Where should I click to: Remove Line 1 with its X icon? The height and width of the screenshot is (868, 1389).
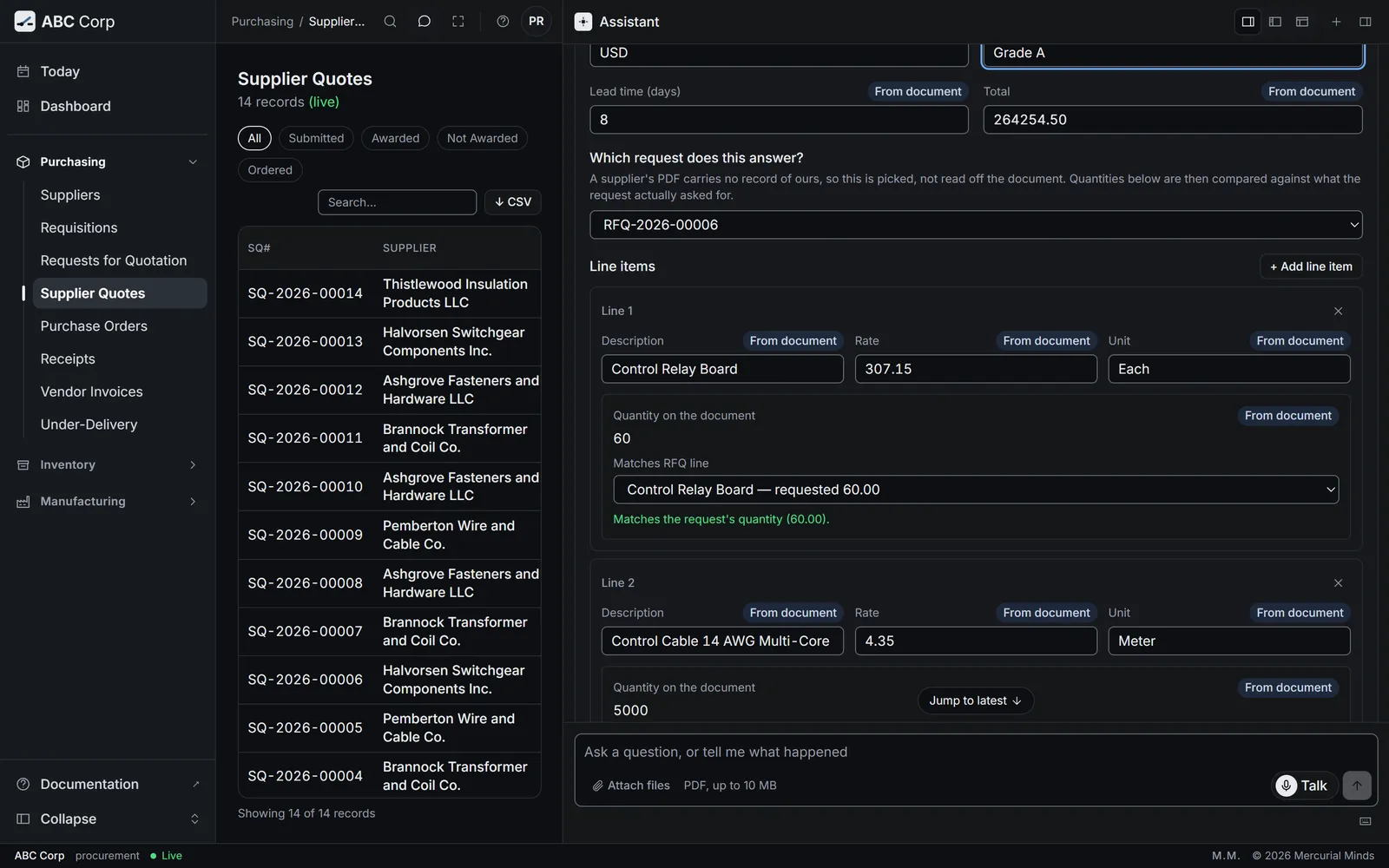pos(1339,311)
